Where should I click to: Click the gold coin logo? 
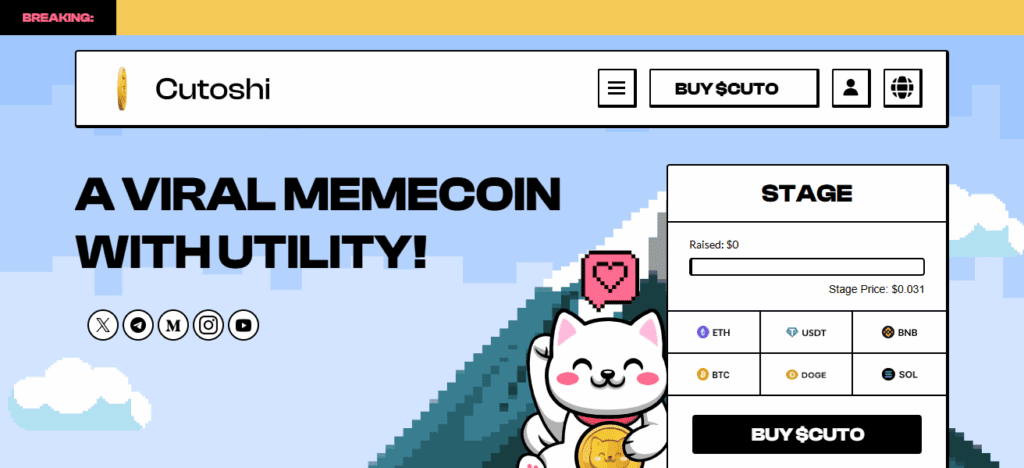tap(121, 89)
